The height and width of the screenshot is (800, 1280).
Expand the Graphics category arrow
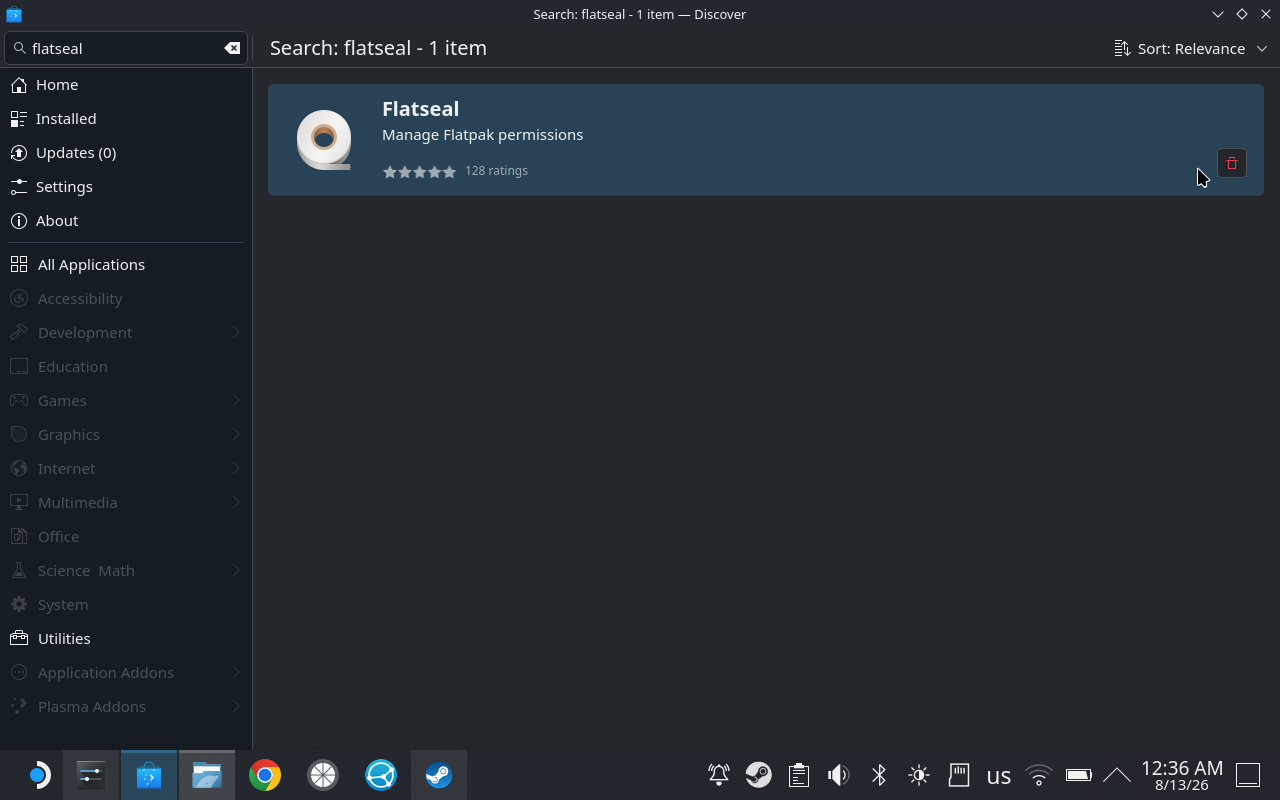coord(236,435)
